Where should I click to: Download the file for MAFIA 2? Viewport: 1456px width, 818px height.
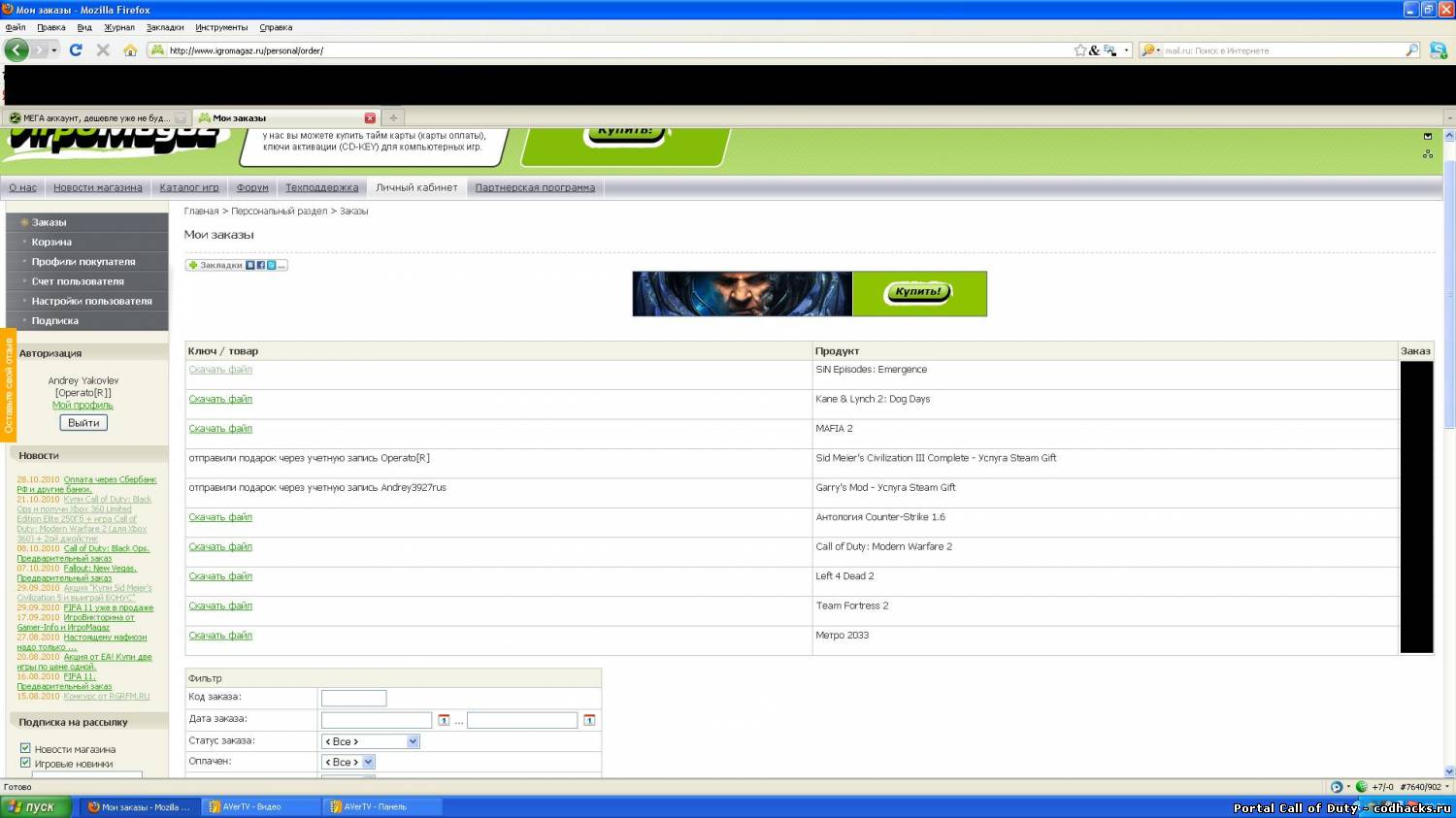(220, 429)
